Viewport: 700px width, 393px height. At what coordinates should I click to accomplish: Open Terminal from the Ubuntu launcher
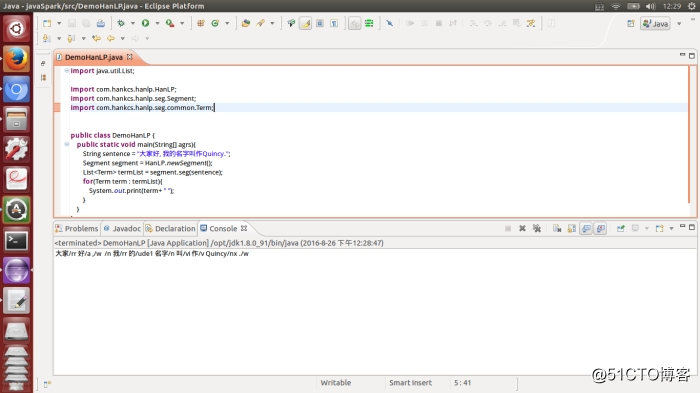[x=16, y=241]
